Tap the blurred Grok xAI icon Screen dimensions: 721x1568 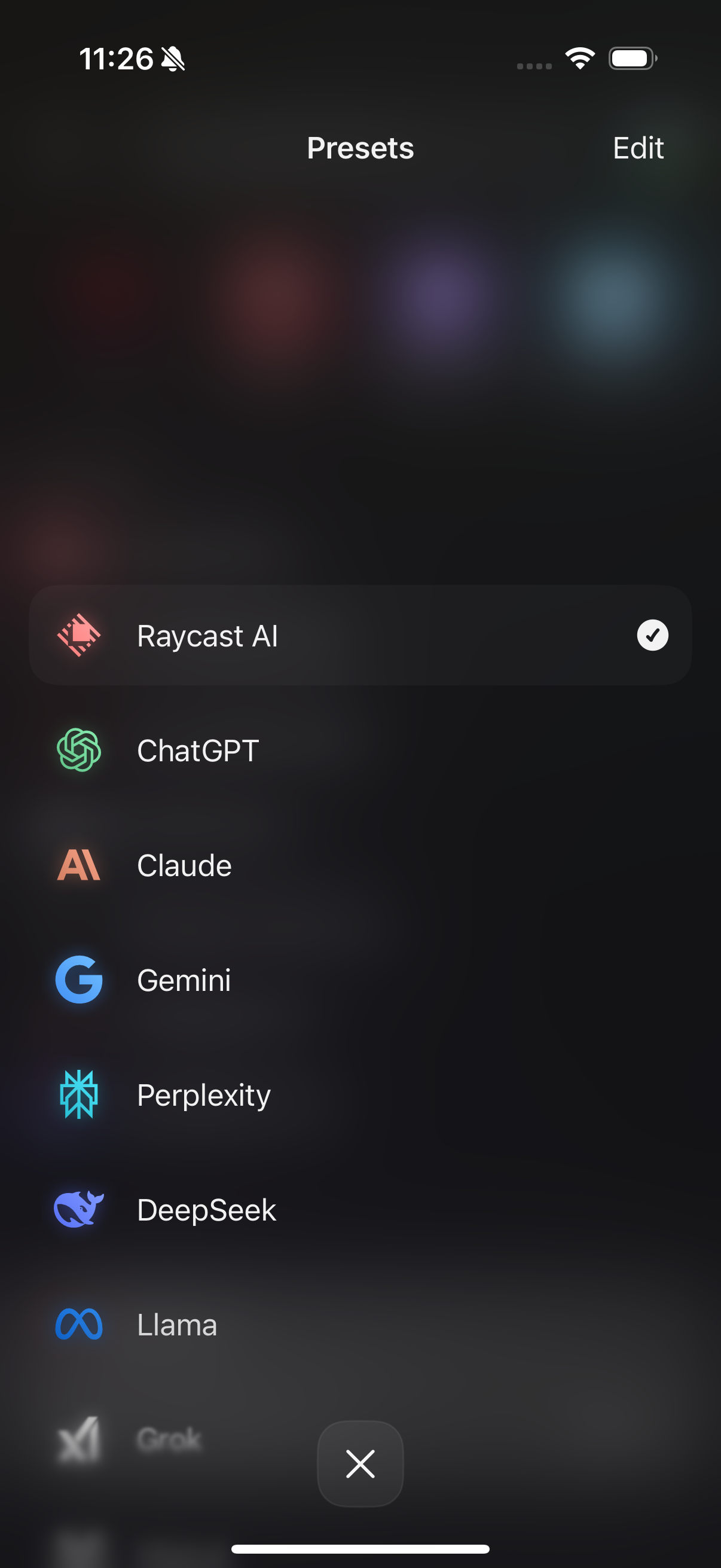[x=79, y=1439]
